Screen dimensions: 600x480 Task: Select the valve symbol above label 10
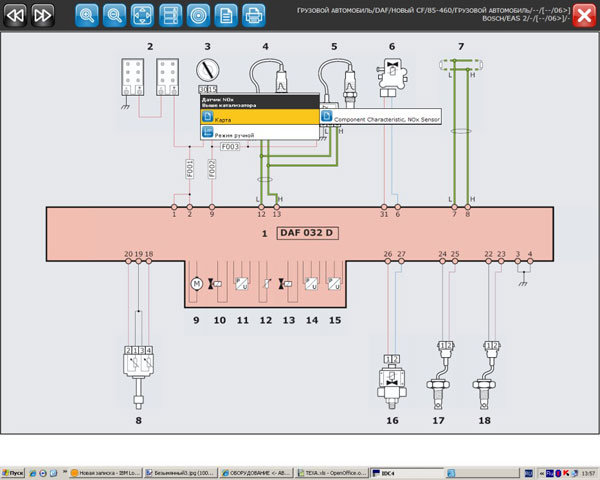[215, 284]
